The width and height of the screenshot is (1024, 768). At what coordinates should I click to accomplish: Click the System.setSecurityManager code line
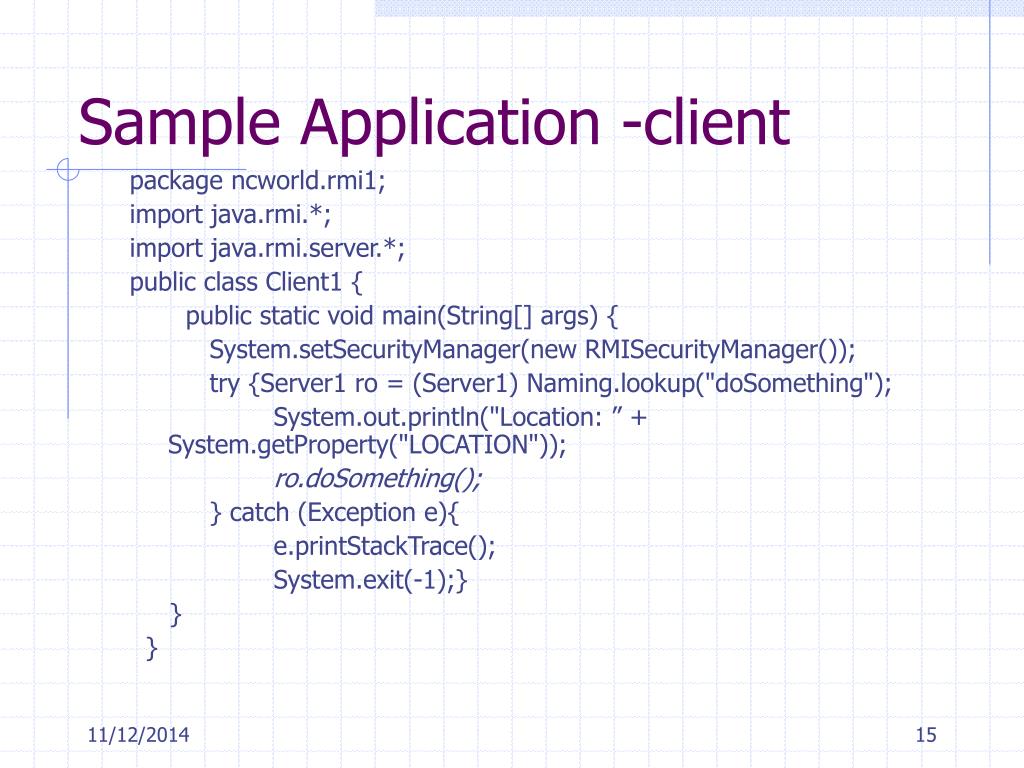(532, 351)
